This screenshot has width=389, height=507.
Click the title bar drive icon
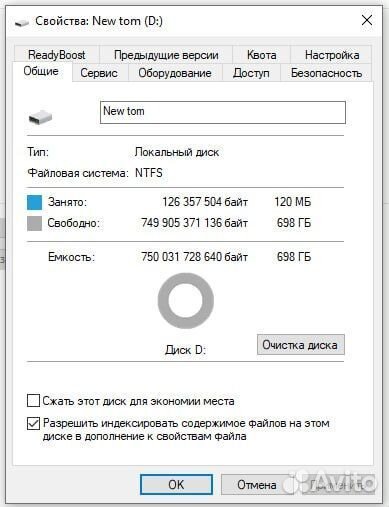pyautogui.click(x=22, y=23)
